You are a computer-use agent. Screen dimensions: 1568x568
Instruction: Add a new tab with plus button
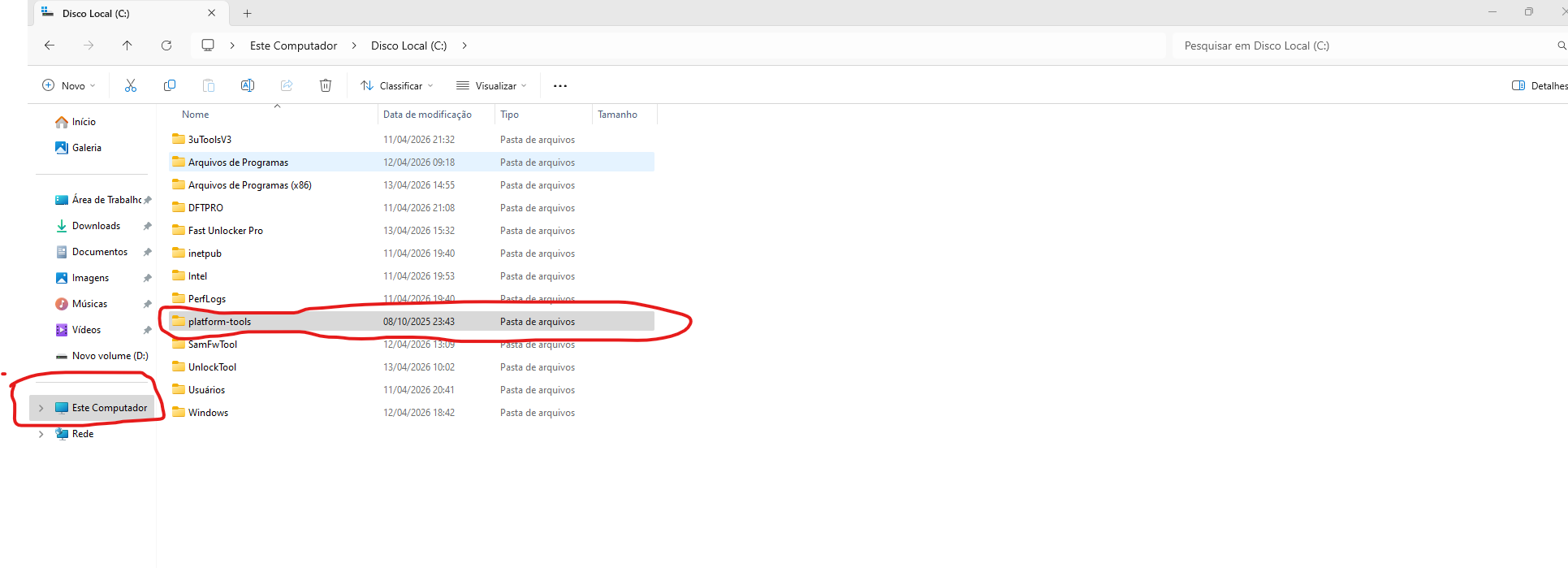(x=248, y=13)
